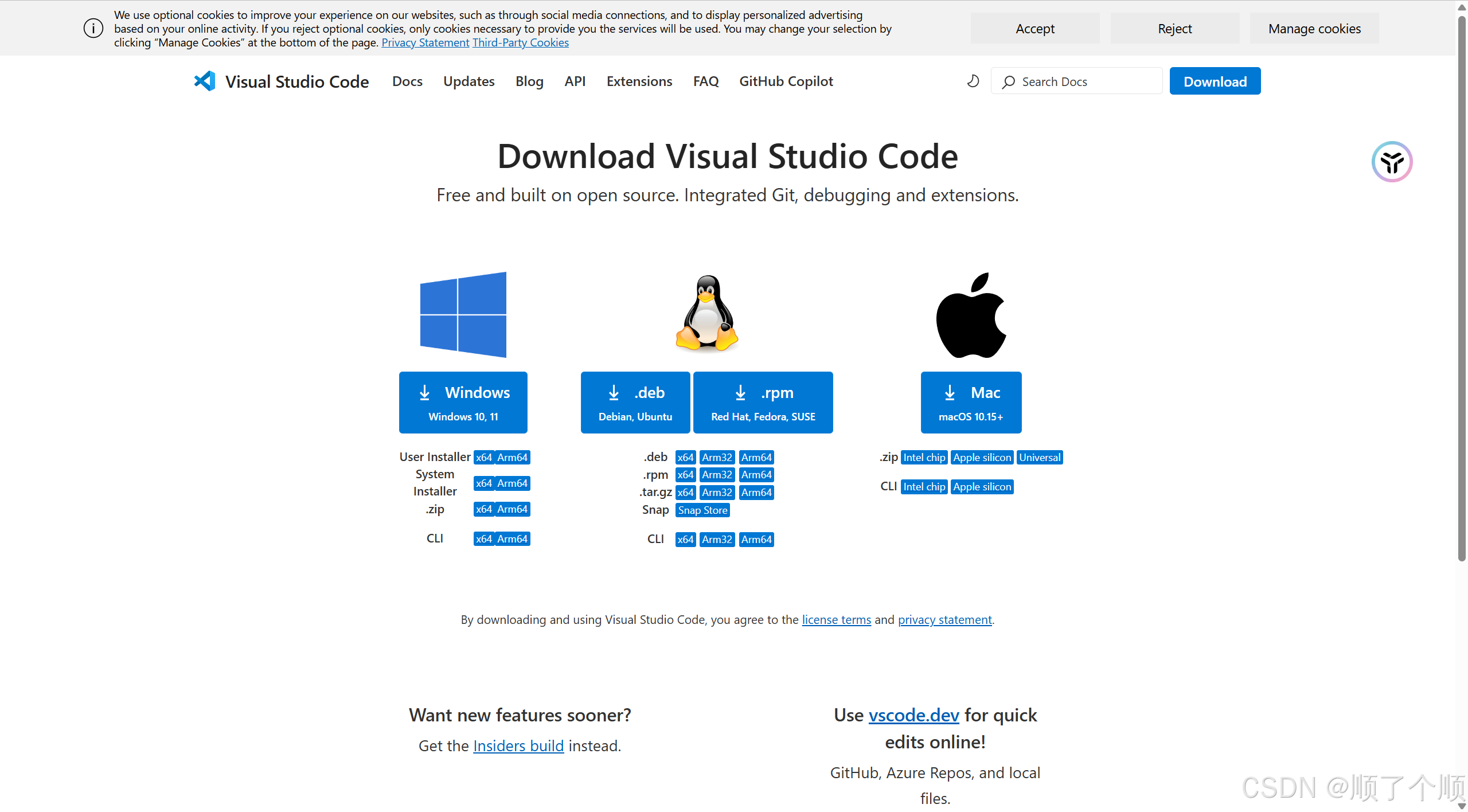Select Linux .rpm Arm64 download
The height and width of the screenshot is (812, 1468).
coord(756,474)
